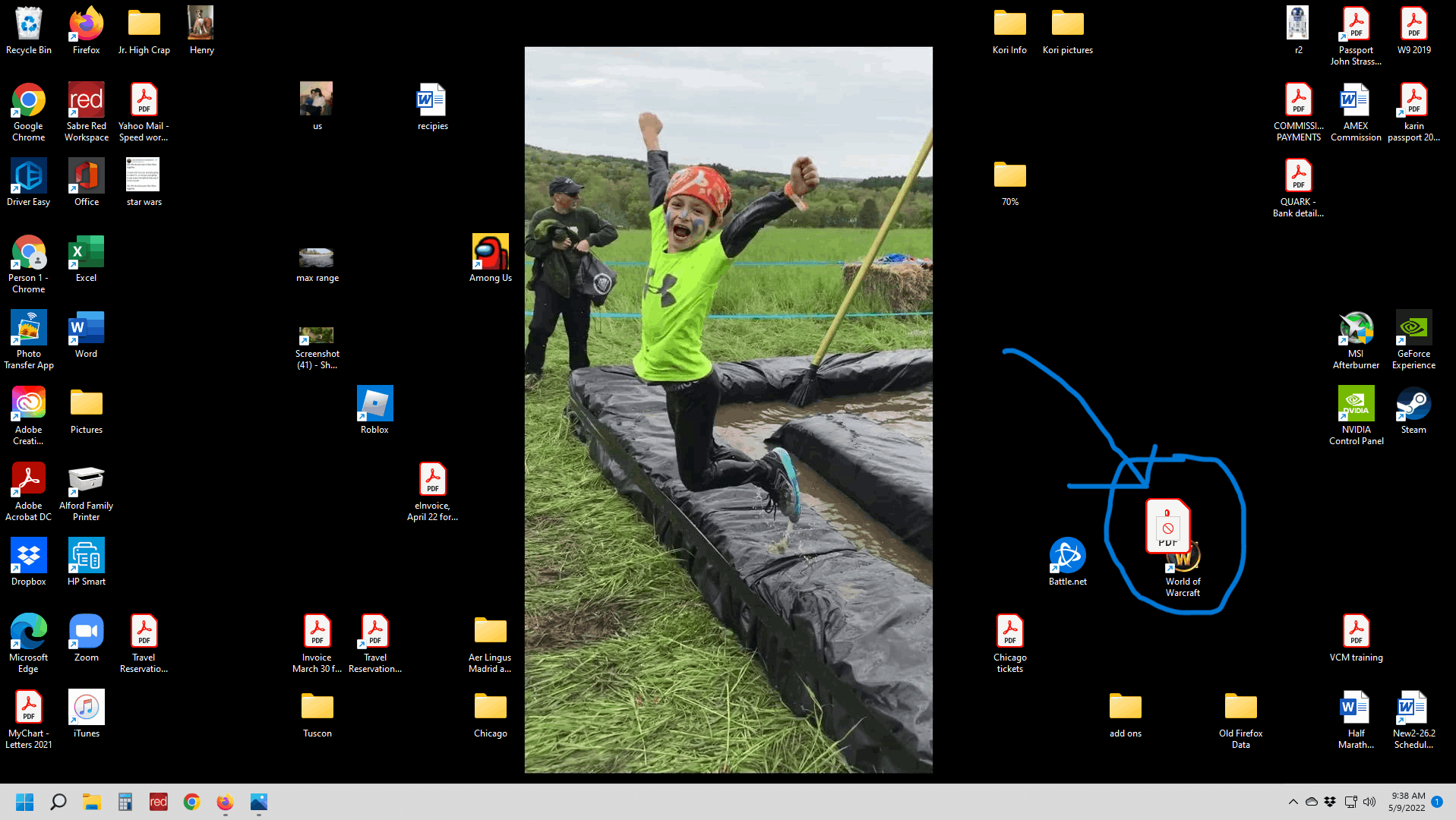Viewport: 1456px width, 820px height.
Task: Open the 70% folder
Action: [1009, 182]
